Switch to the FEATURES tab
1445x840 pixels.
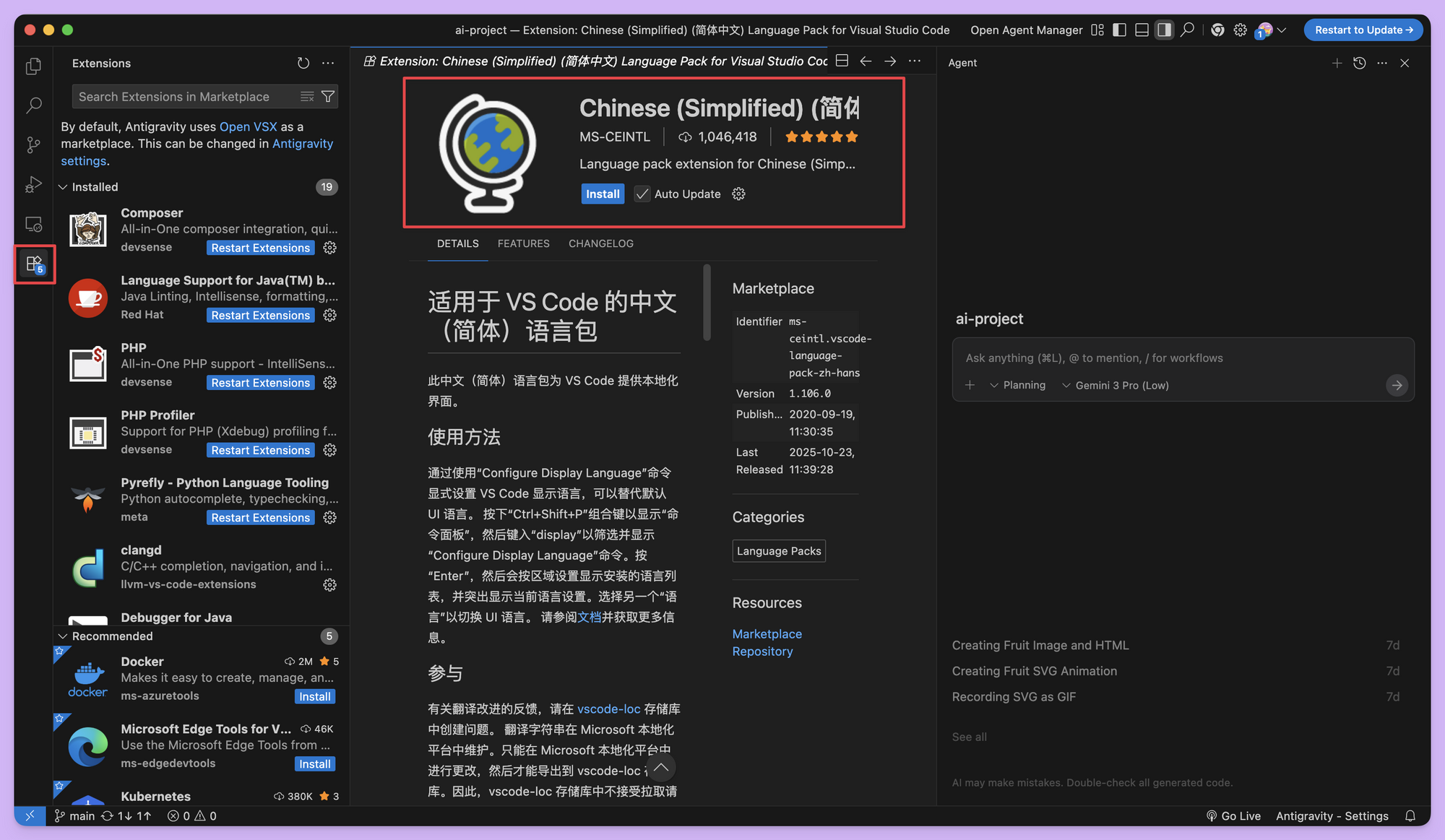(x=523, y=243)
